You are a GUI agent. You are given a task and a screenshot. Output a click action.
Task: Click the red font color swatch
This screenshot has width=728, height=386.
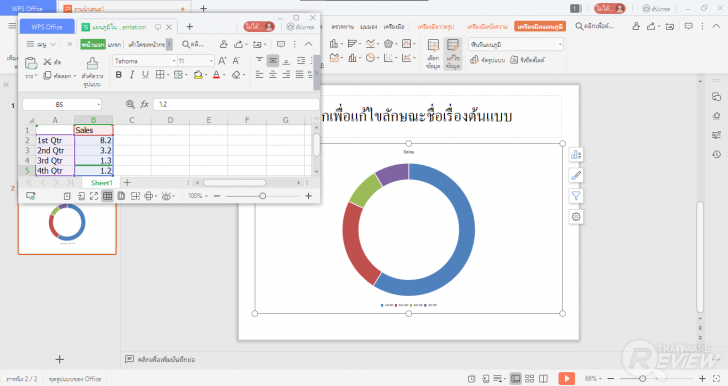click(x=216, y=74)
